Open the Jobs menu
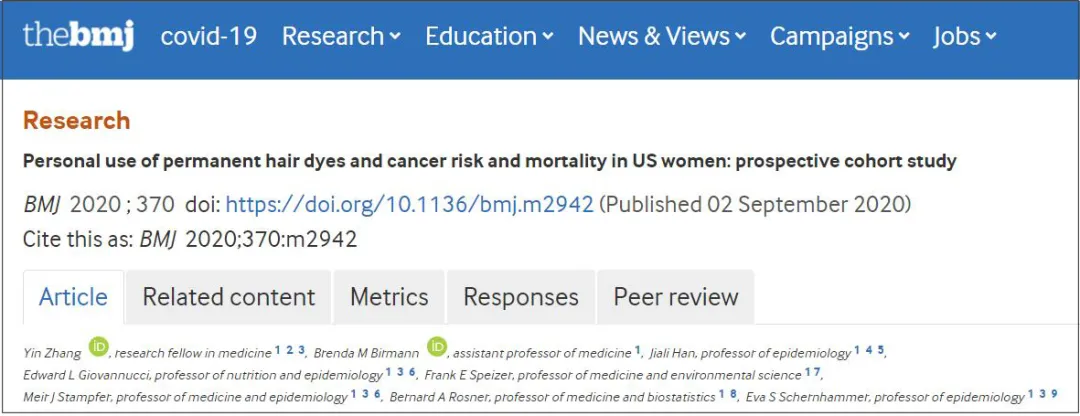Image resolution: width=1080 pixels, height=416 pixels. pos(964,36)
